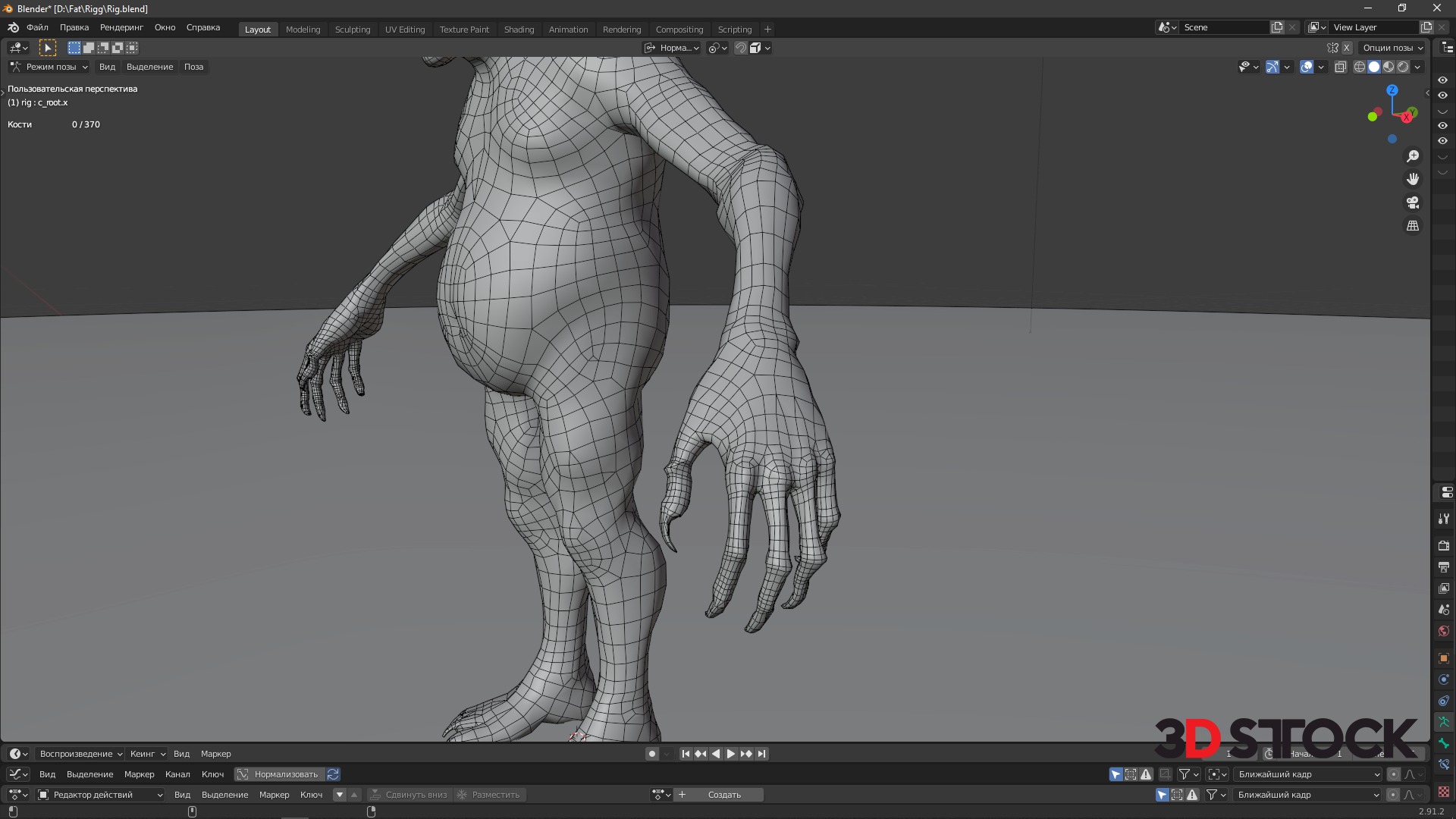This screenshot has height=819, width=1456.
Task: Click the zoom view magnifier icon
Action: 1413,156
